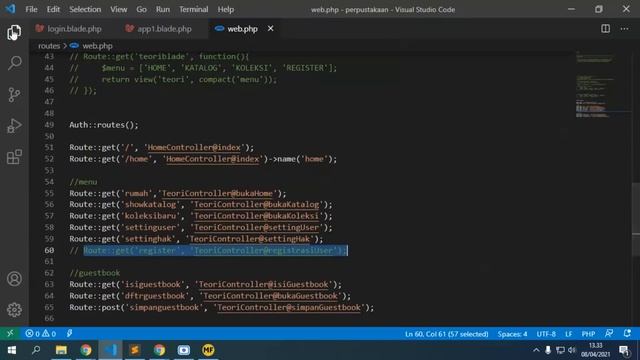Click the minimap code overview
Image resolution: width=640 pixels, height=360 pixels.
[x=595, y=86]
